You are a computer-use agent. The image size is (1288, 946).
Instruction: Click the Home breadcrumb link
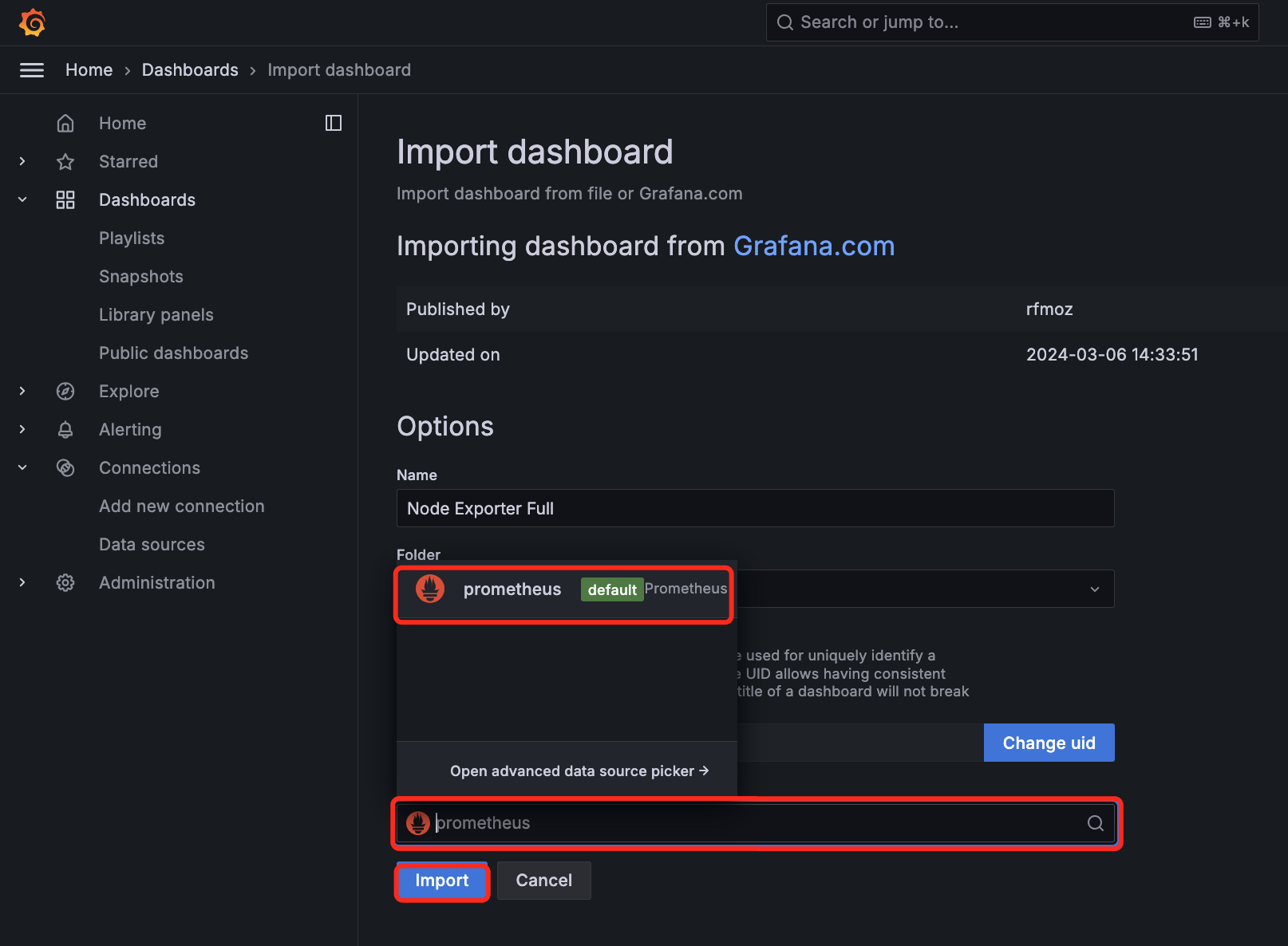(89, 70)
